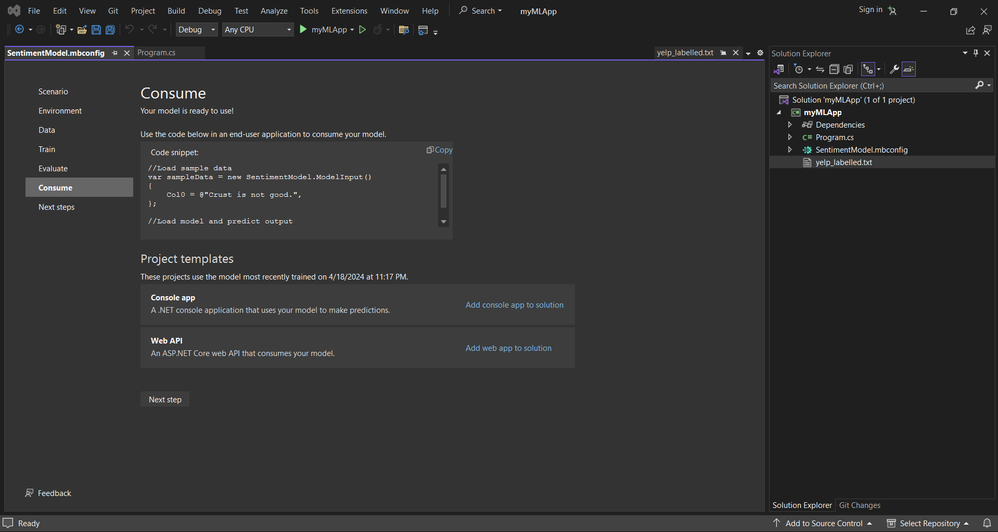
Task: Click the New Project toolbar icon
Action: click(60, 29)
